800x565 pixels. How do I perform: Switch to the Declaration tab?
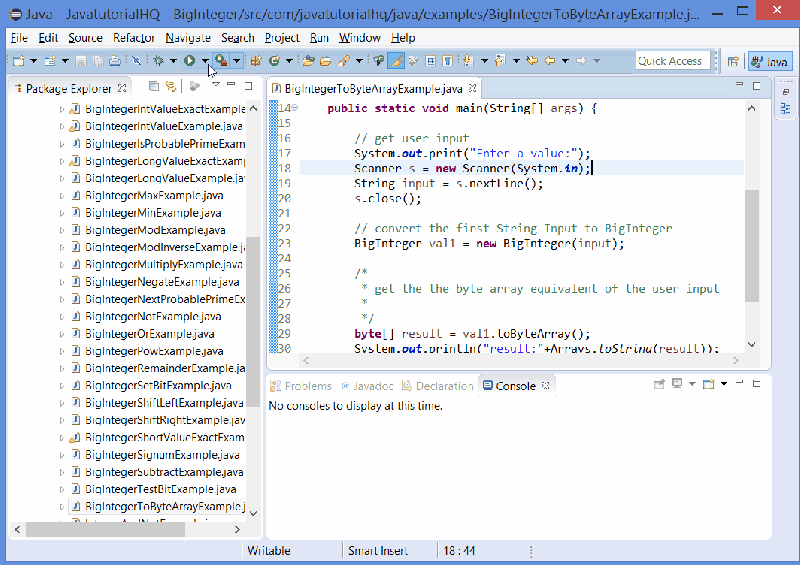(x=438, y=386)
